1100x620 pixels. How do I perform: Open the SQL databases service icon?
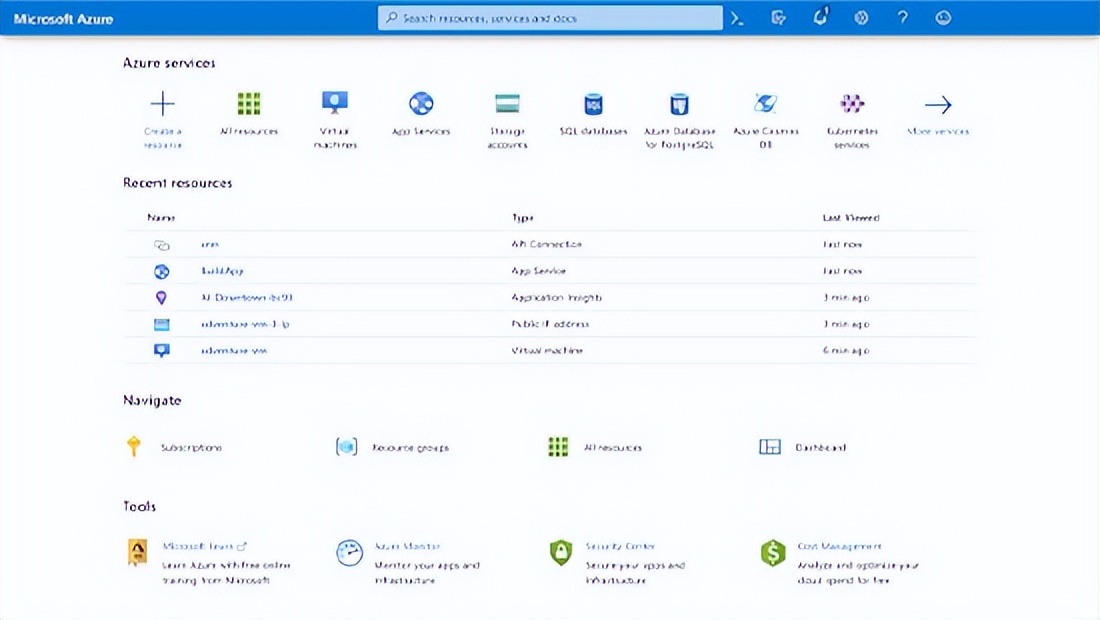click(593, 103)
